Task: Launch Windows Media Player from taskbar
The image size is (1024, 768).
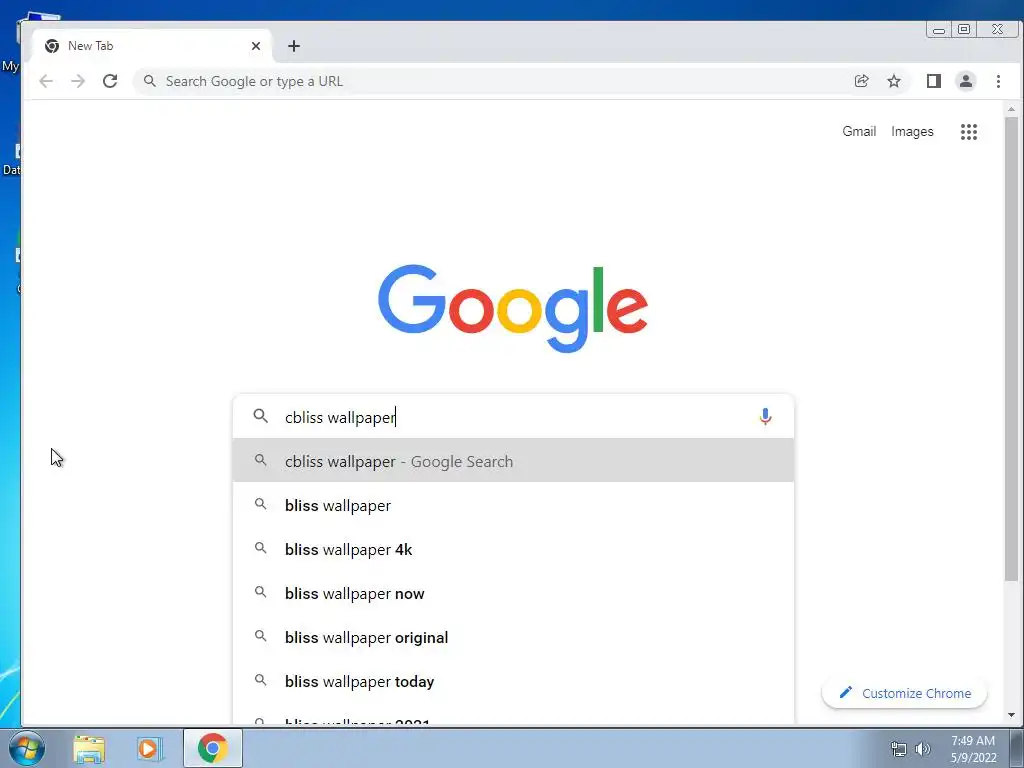Action: [x=148, y=748]
